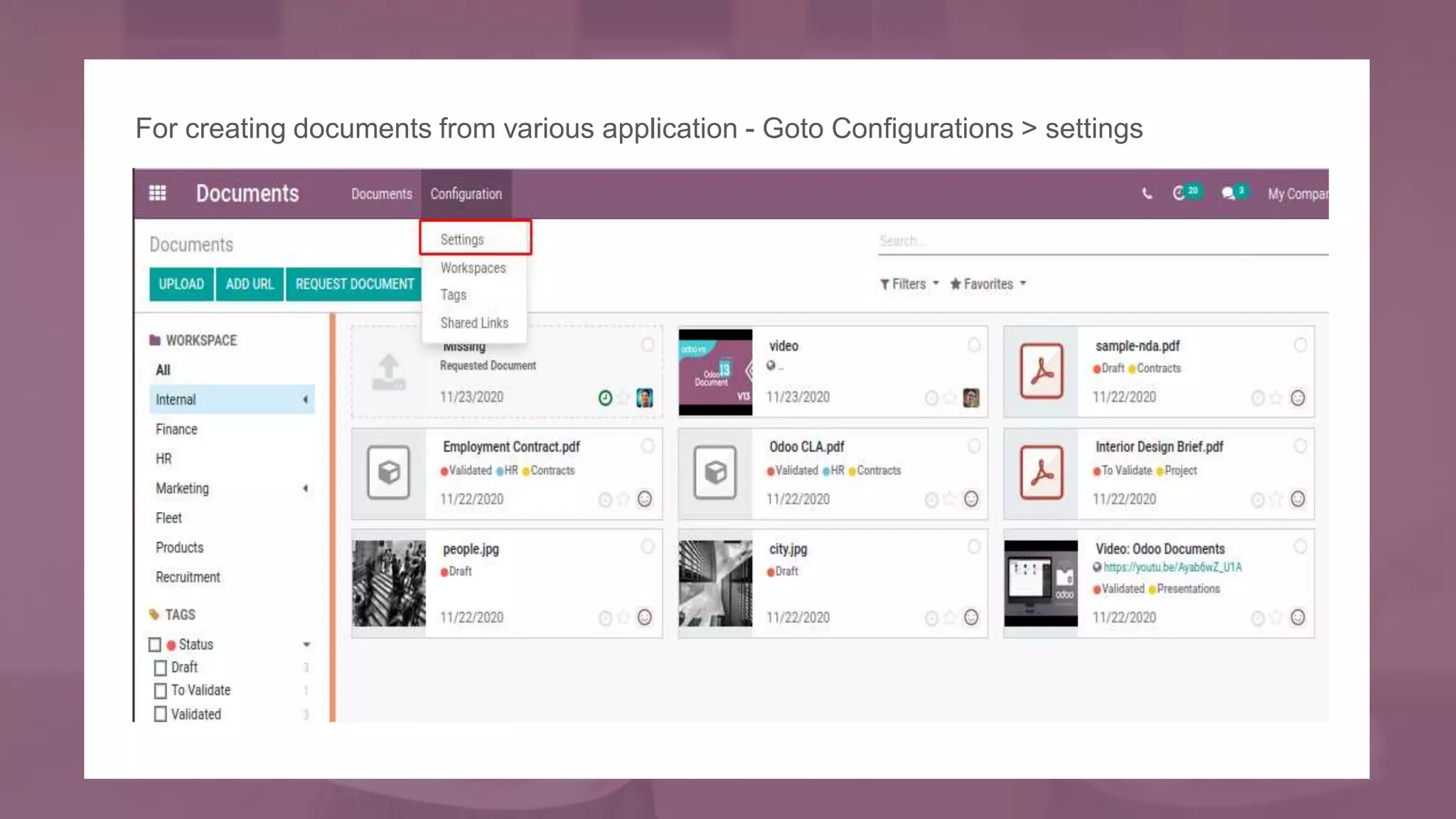Viewport: 1456px width, 819px height.
Task: Check the To Validate tag checkbox
Action: point(161,690)
